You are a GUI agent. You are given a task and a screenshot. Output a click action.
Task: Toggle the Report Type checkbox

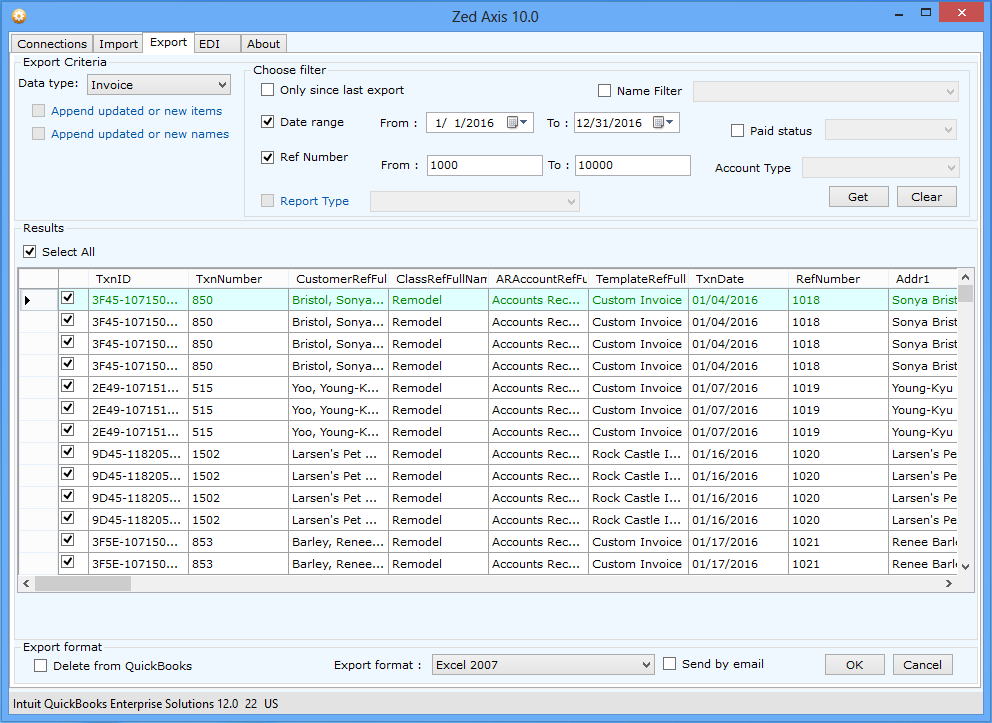coord(268,201)
